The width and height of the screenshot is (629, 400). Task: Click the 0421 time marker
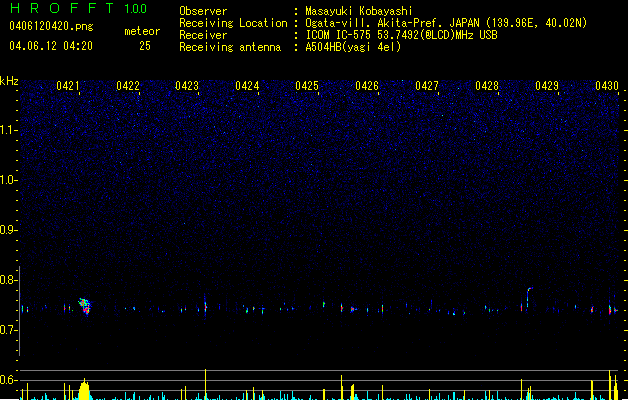pyautogui.click(x=68, y=86)
